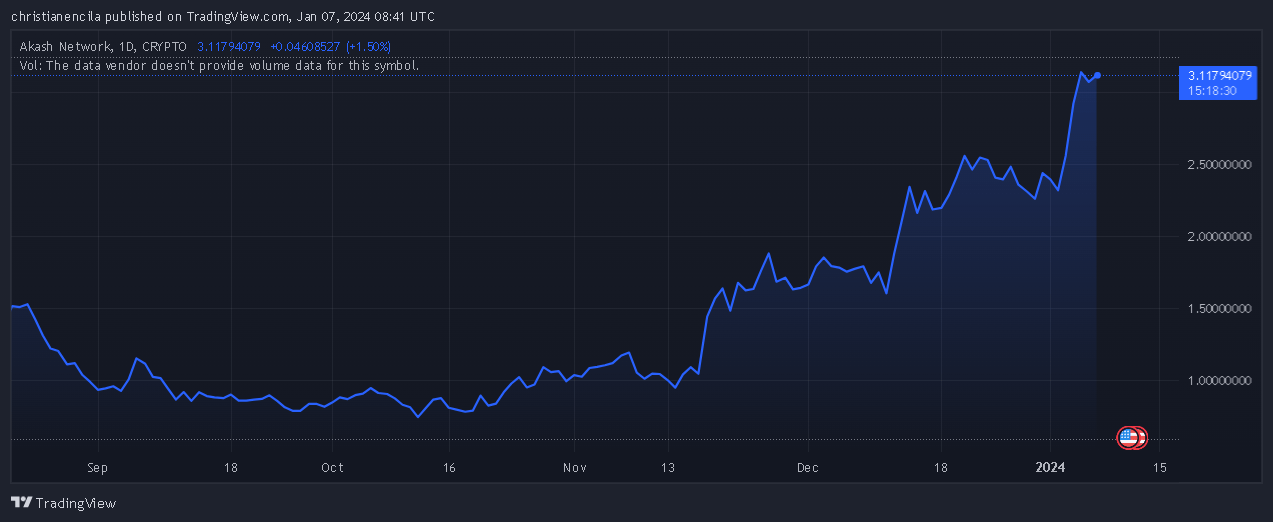Click the 18 date label between Sep and Oct
This screenshot has width=1273, height=522.
(x=231, y=467)
